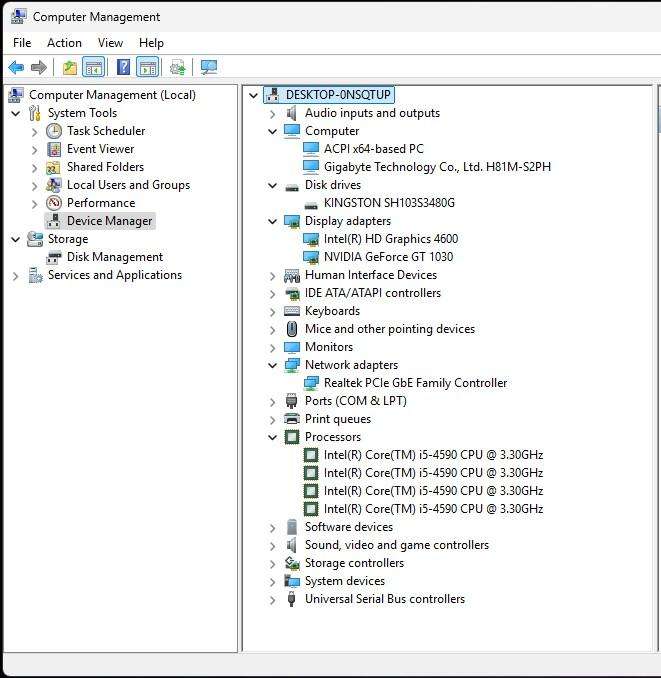
Task: Select Computer Management (Local) root item
Action: pyautogui.click(x=112, y=95)
